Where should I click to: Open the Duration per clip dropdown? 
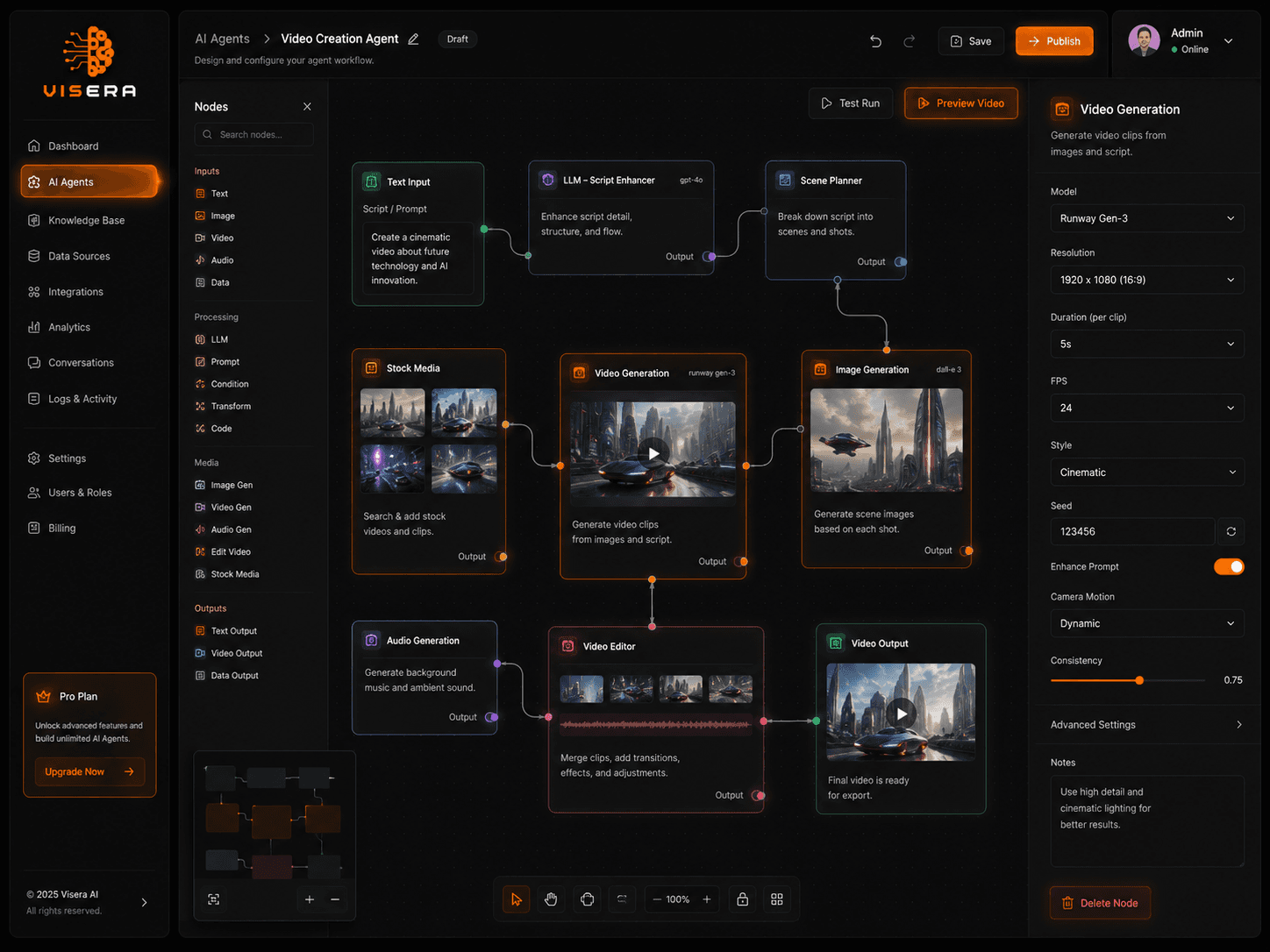[1147, 344]
